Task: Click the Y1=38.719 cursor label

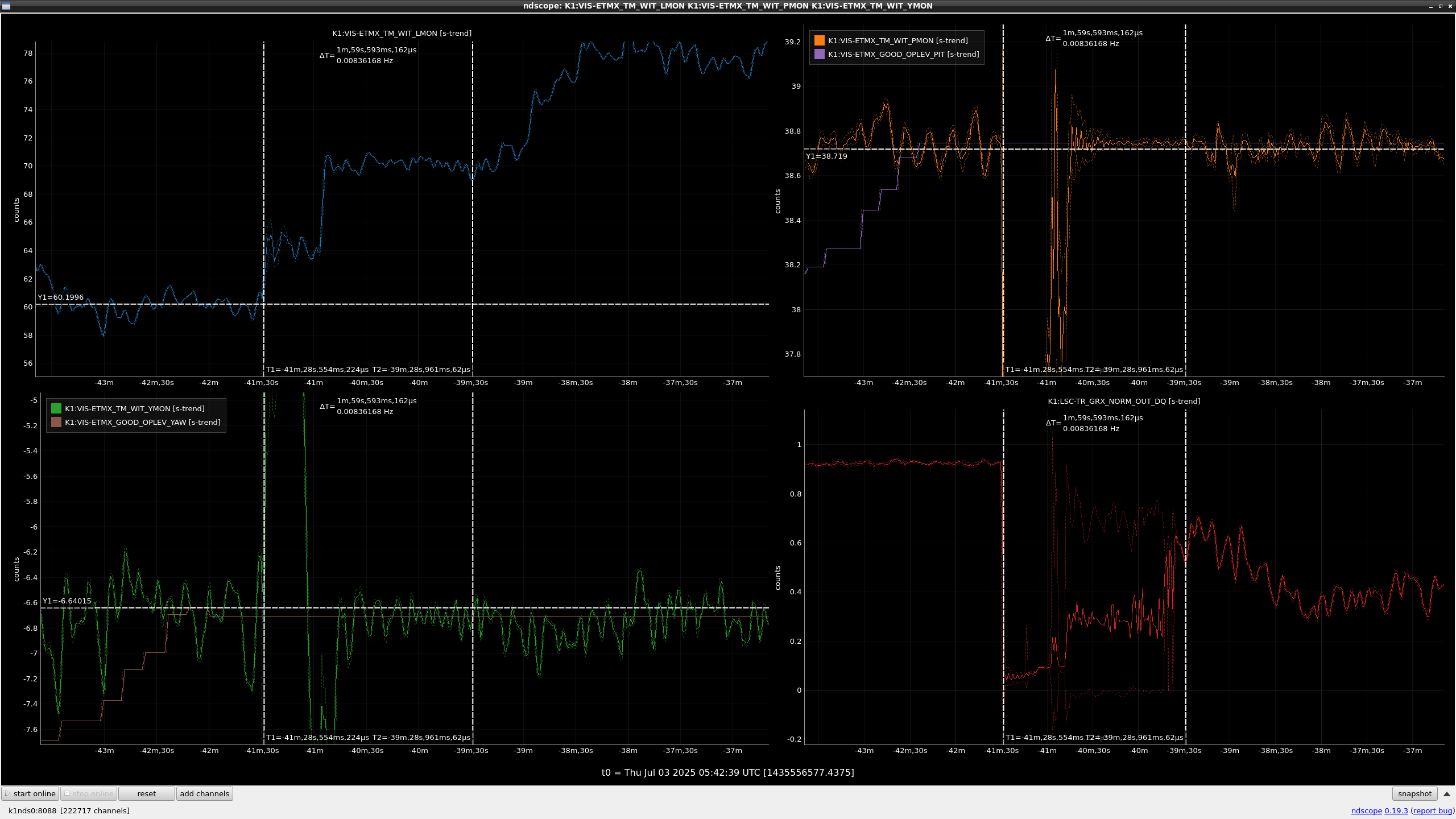Action: (826, 156)
